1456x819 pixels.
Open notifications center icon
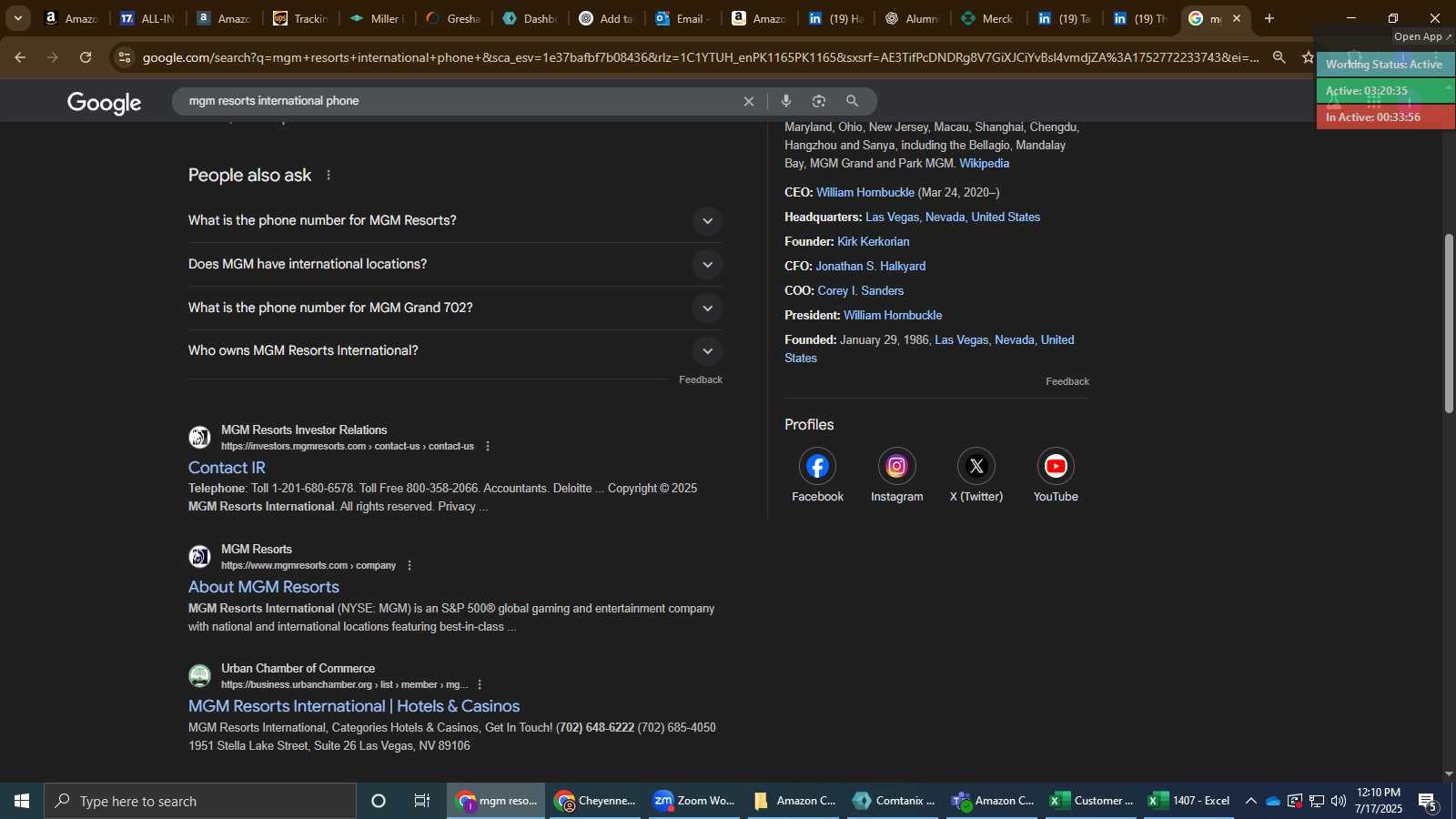pos(1428,802)
